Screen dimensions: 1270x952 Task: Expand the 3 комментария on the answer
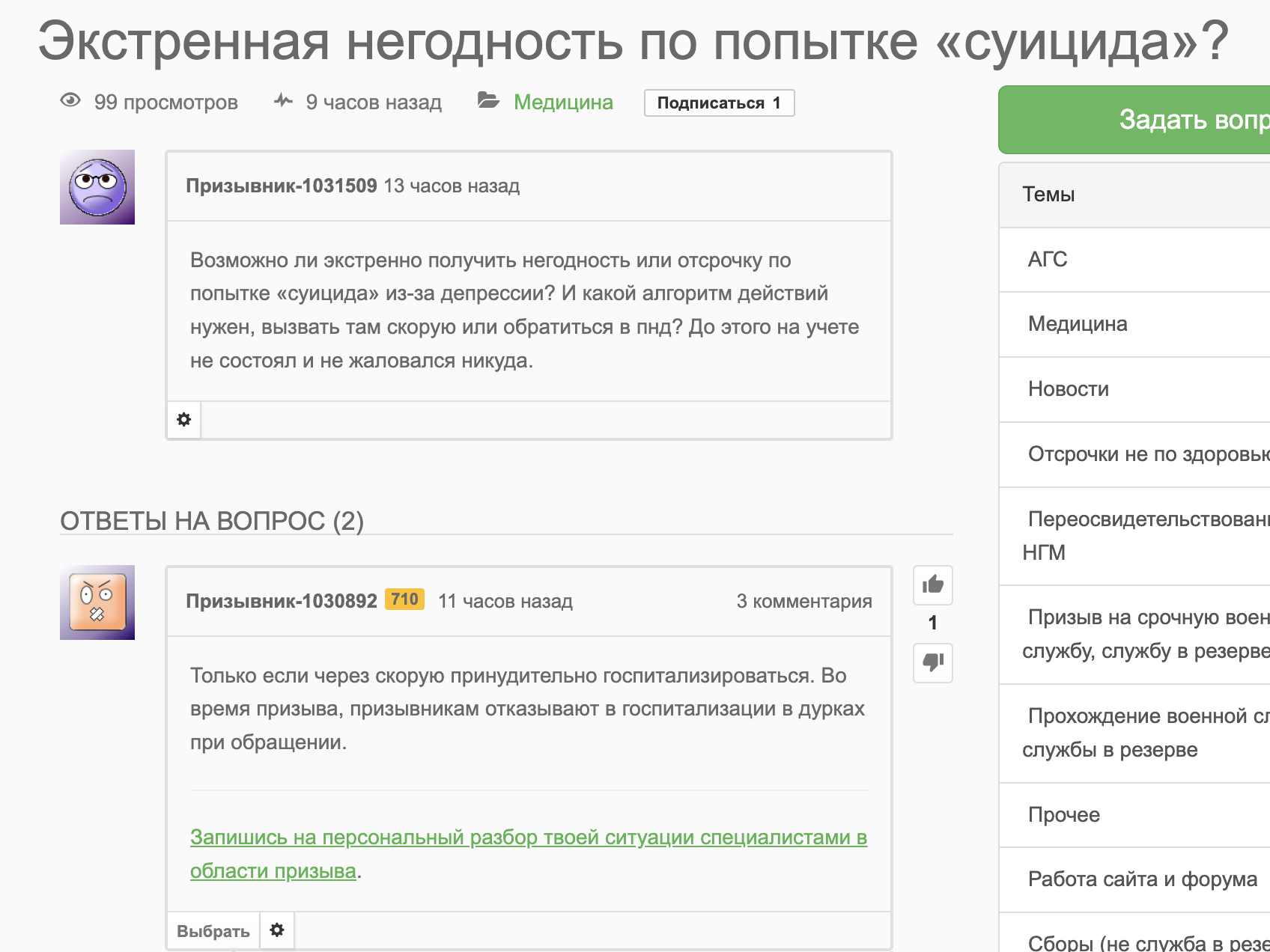coord(803,601)
